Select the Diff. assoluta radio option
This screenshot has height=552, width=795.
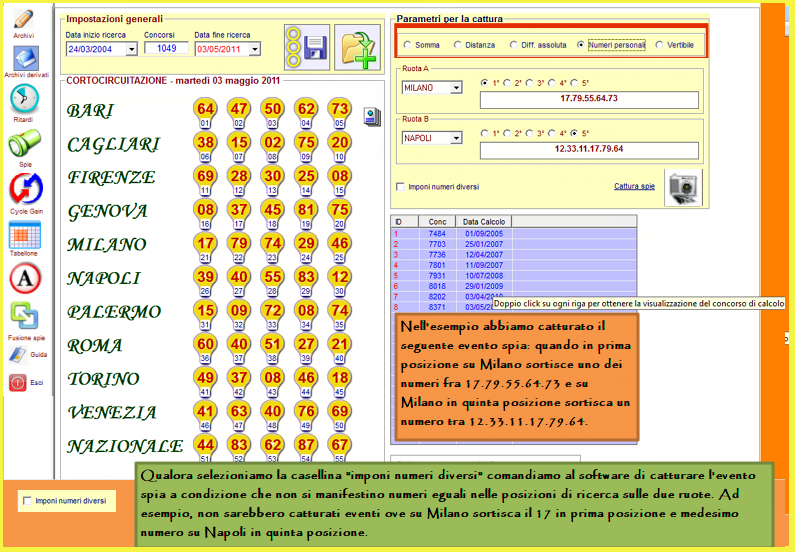514,45
